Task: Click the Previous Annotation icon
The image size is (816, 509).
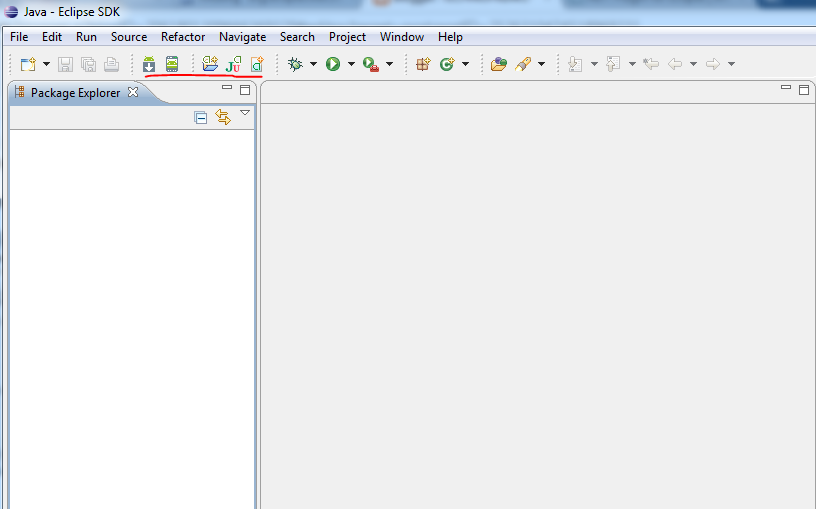Action: pyautogui.click(x=613, y=64)
